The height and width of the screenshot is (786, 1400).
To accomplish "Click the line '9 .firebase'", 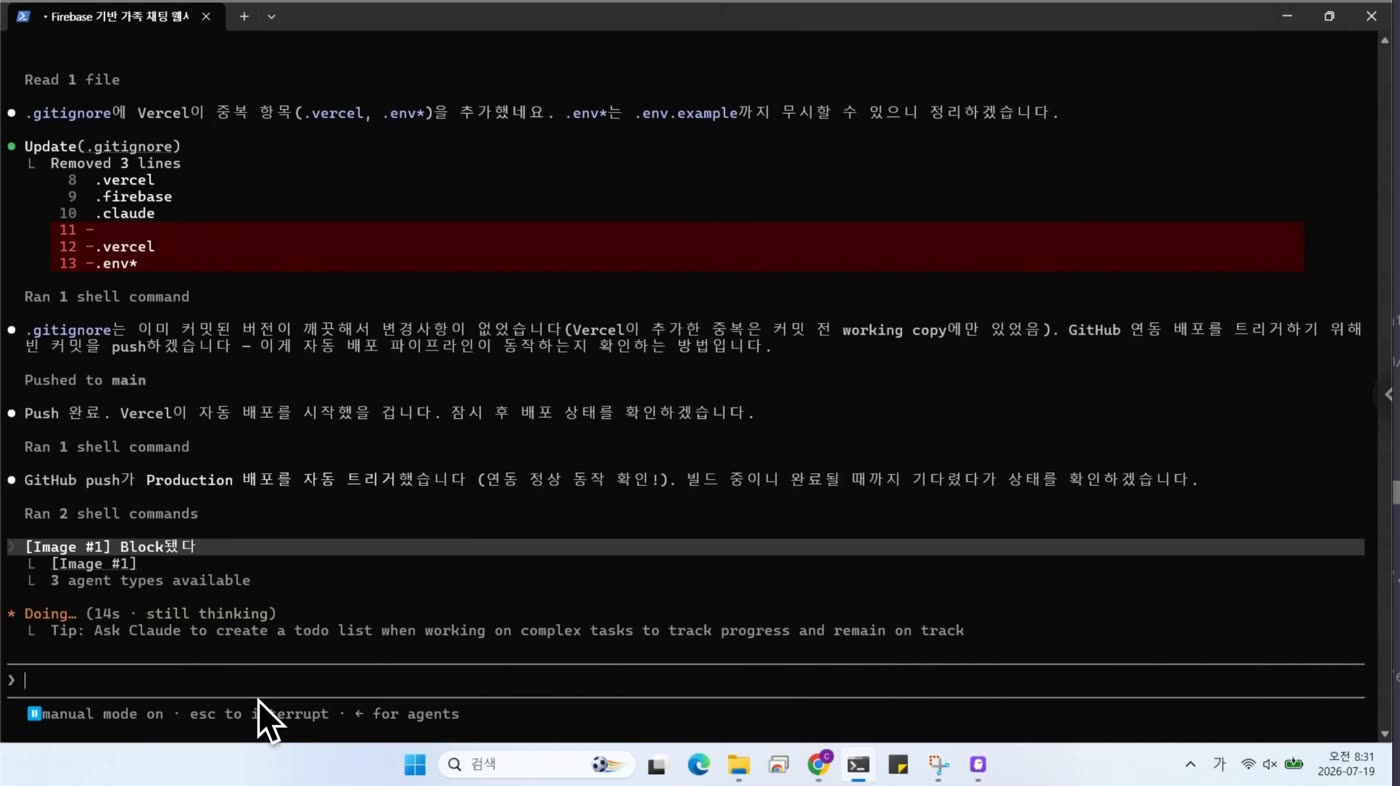I will click(120, 196).
